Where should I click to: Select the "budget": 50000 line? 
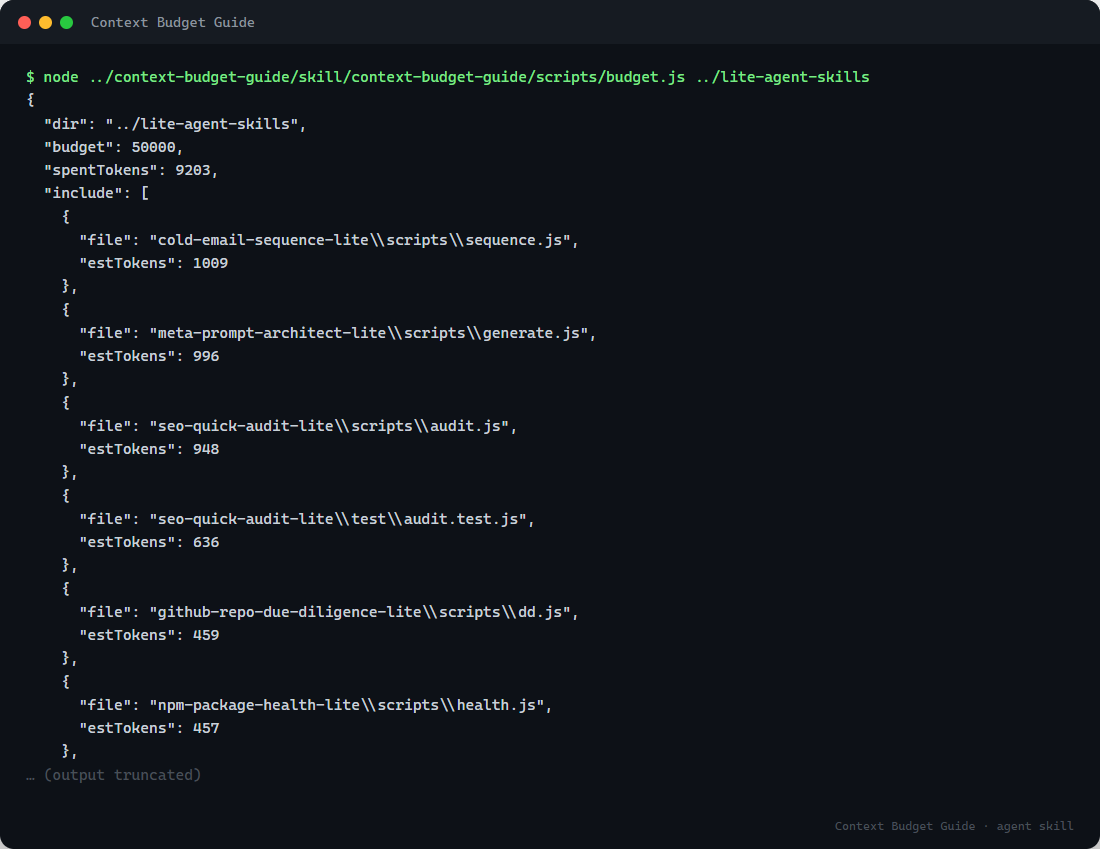114,147
